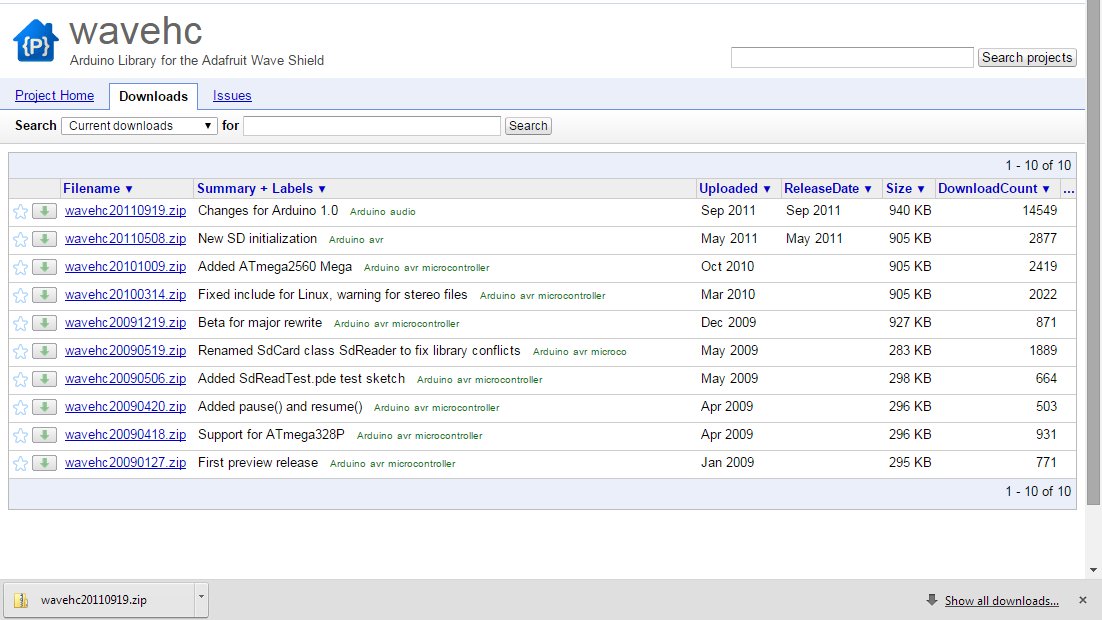This screenshot has height=620, width=1102.
Task: Open the download shelf item options arrow
Action: pos(201,598)
